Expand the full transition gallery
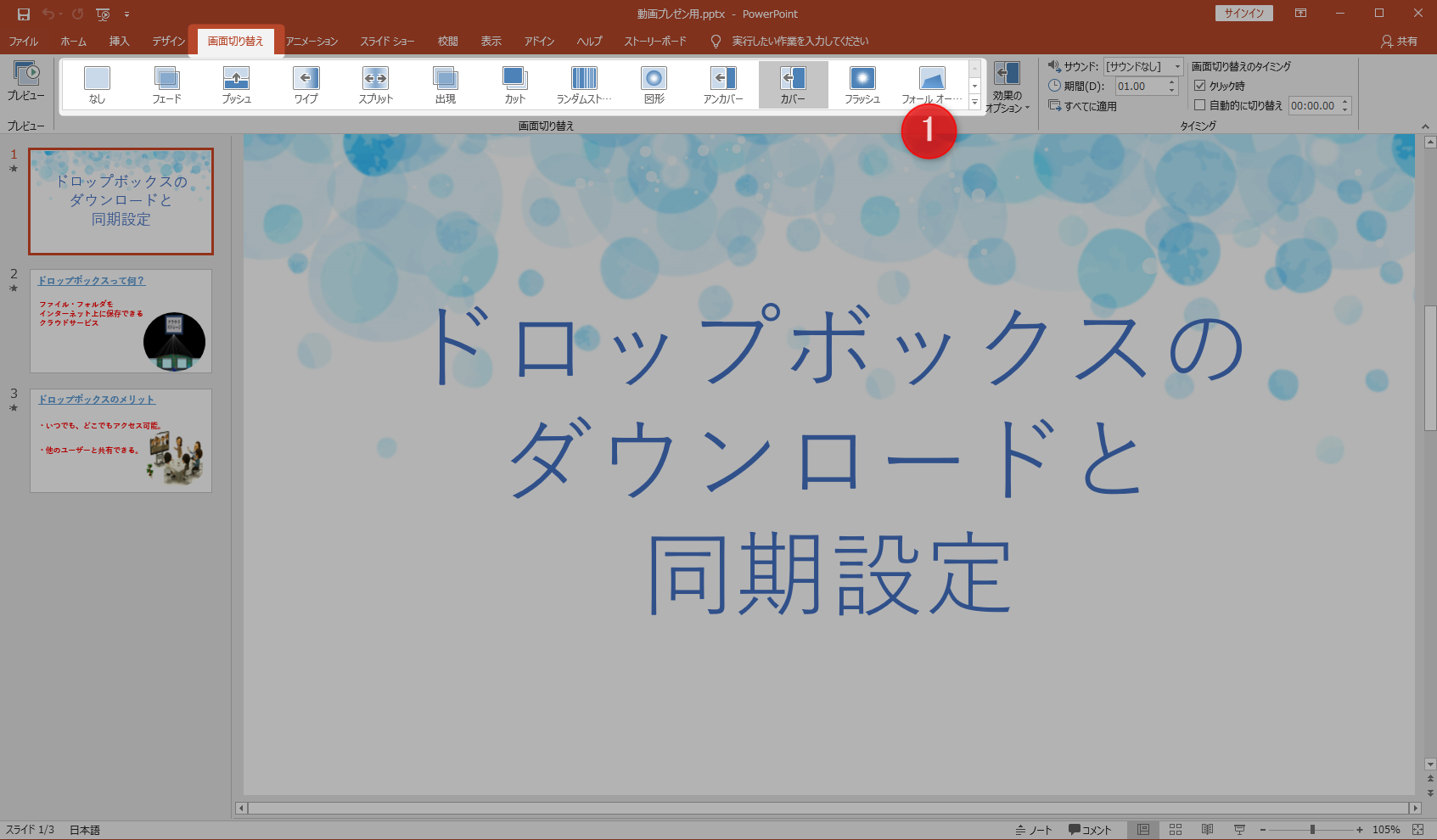This screenshot has width=1437, height=840. (x=974, y=102)
